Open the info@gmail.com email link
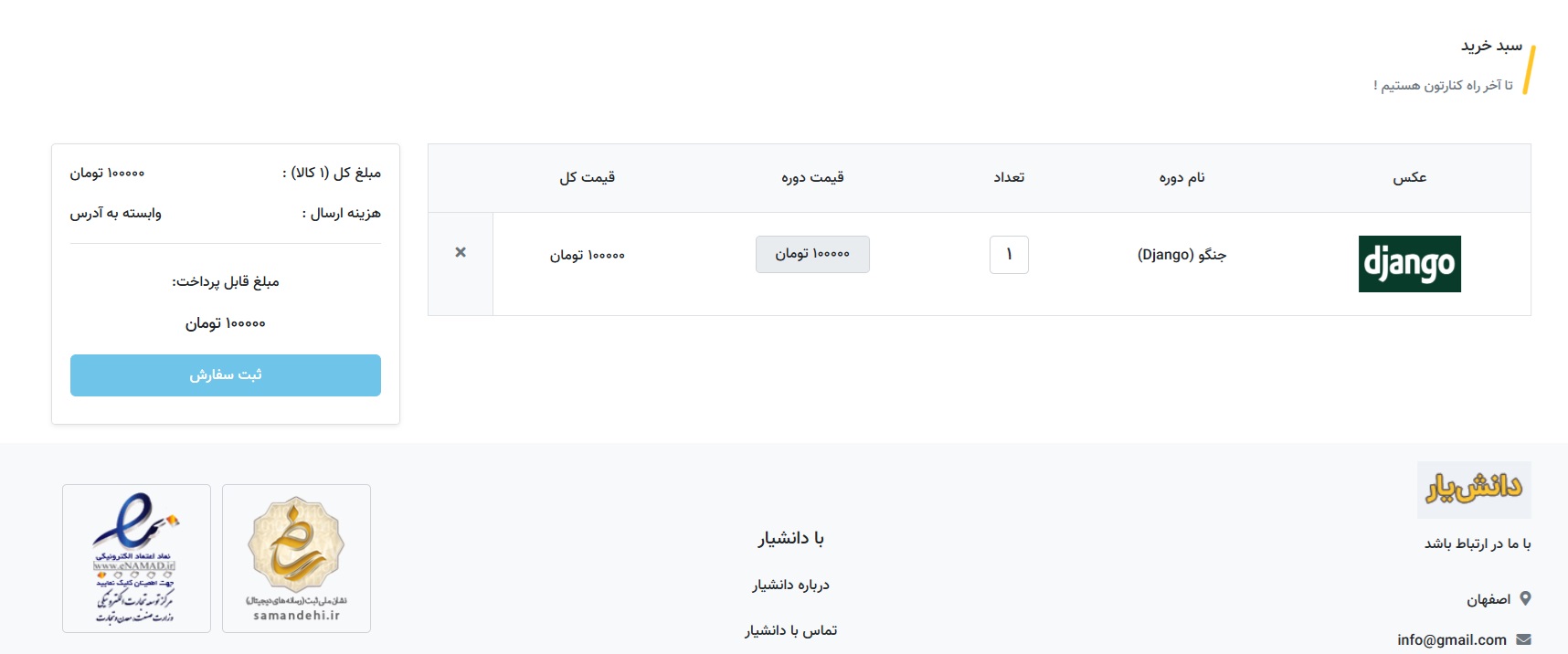Viewport: 1568px width, 654px height. pos(1451,639)
